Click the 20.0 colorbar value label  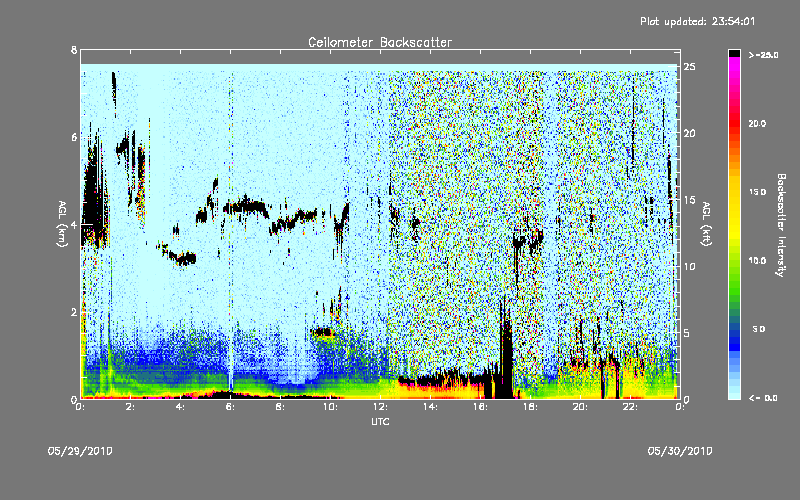point(757,123)
